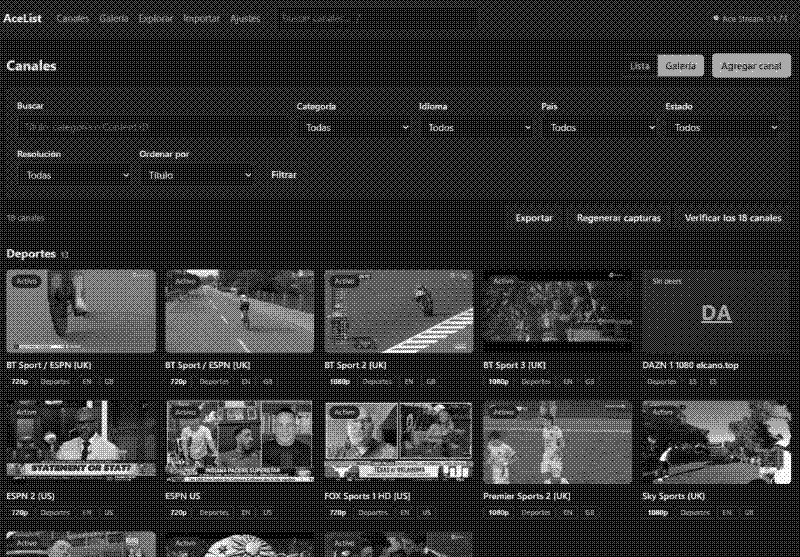Click the 720p tag under FOX Sports 1
800x557 pixels.
(x=338, y=512)
